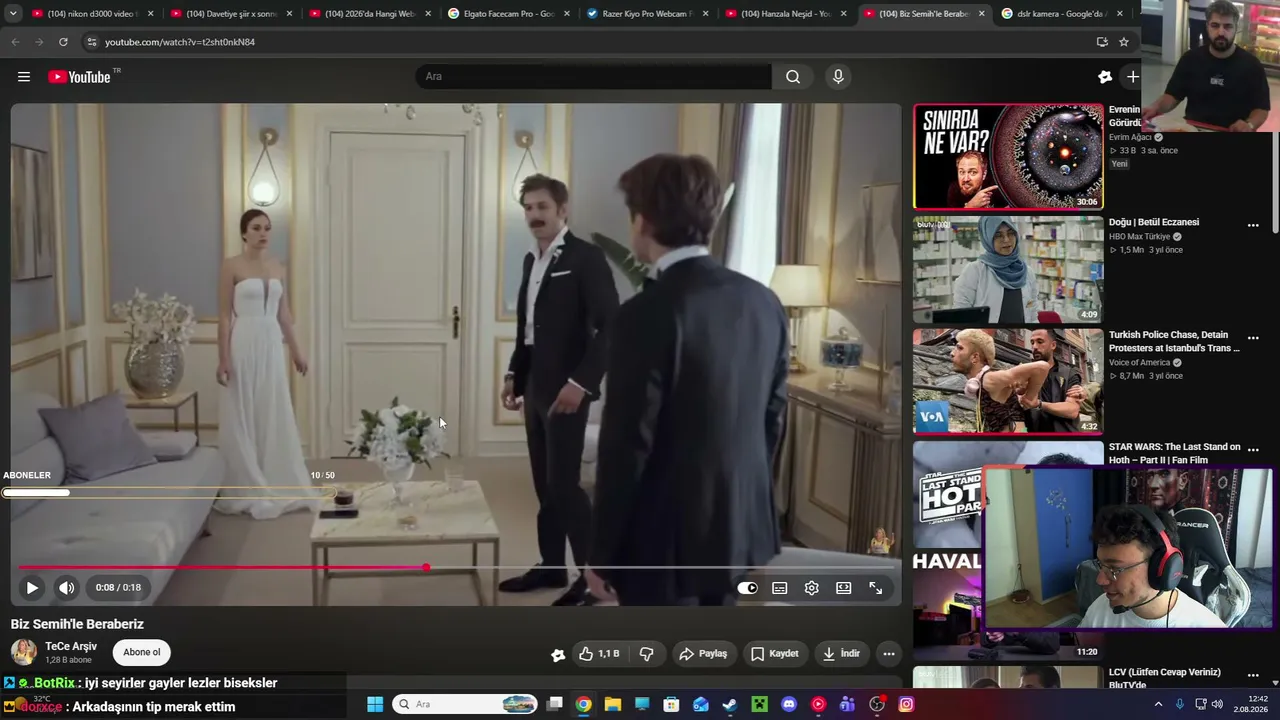Open the Turkish Police Chase thumbnail
1280x720 pixels.
1008,382
